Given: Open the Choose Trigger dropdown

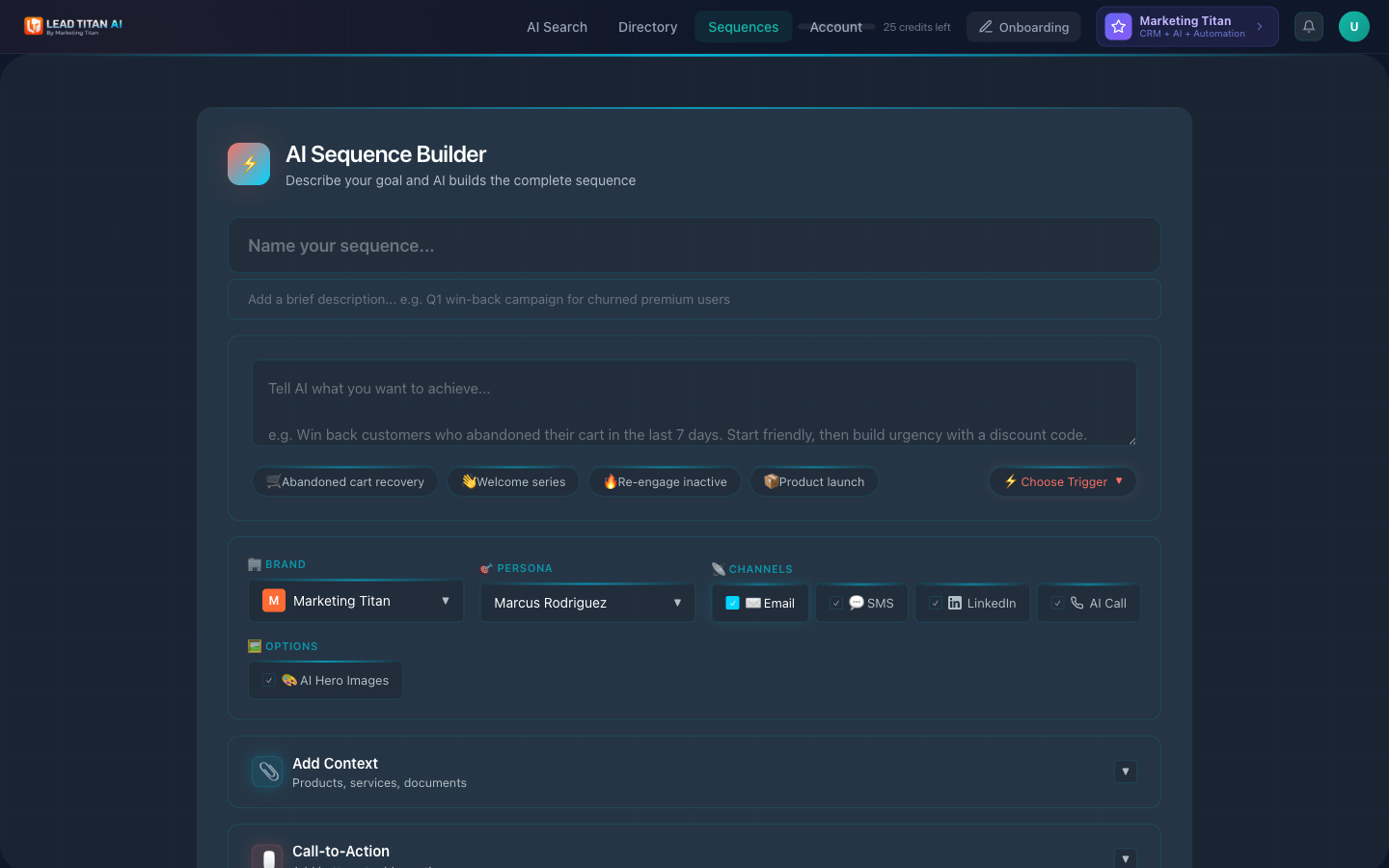Looking at the screenshot, I should [1062, 481].
